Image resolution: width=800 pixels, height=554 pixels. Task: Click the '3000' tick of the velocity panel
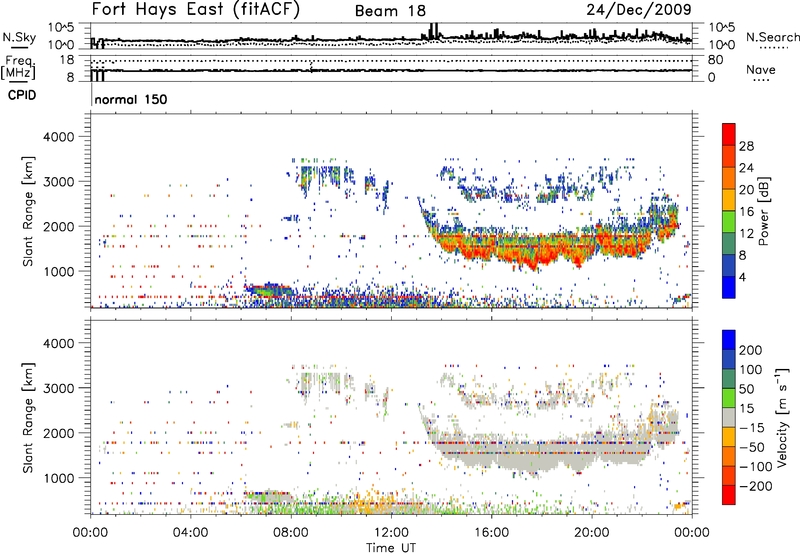(x=58, y=388)
